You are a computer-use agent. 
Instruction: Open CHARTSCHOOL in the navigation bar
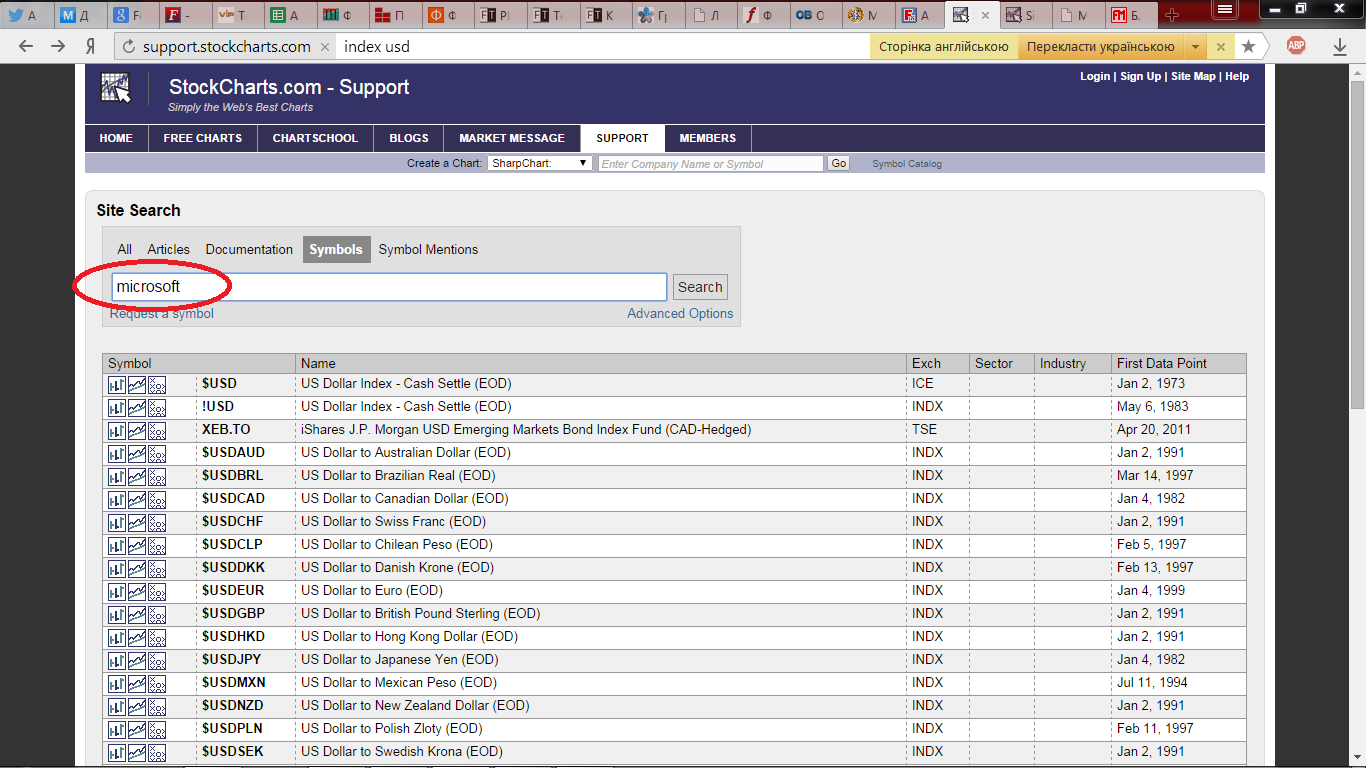pos(315,138)
